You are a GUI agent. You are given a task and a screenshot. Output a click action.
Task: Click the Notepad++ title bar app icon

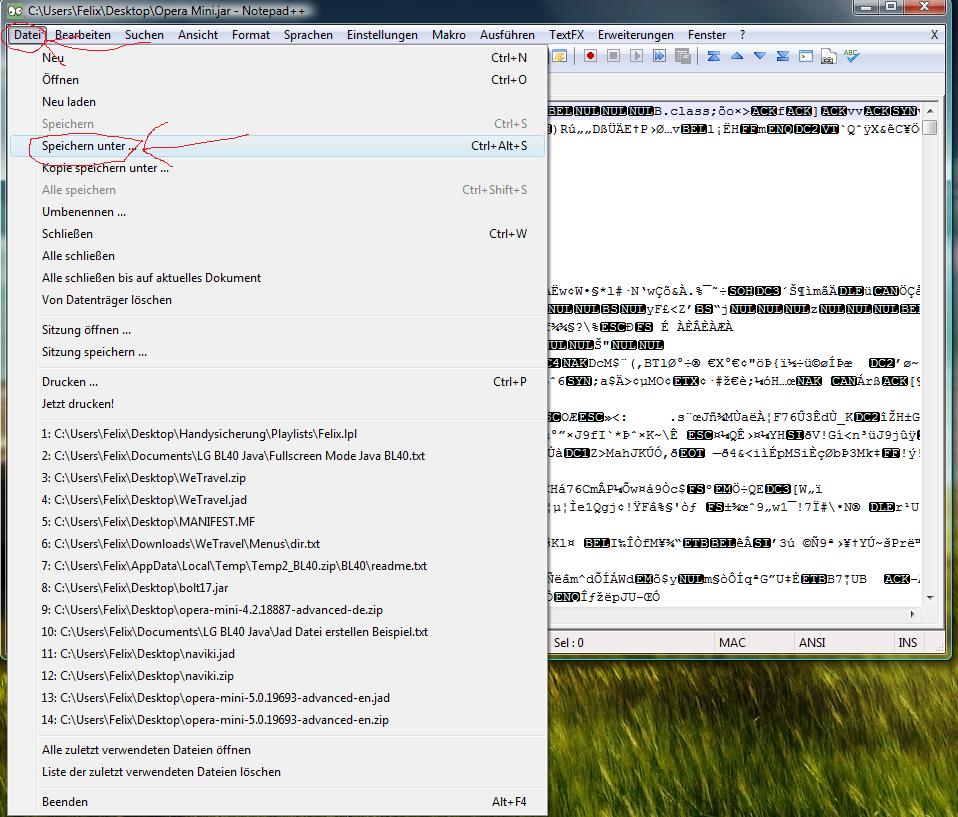point(15,10)
